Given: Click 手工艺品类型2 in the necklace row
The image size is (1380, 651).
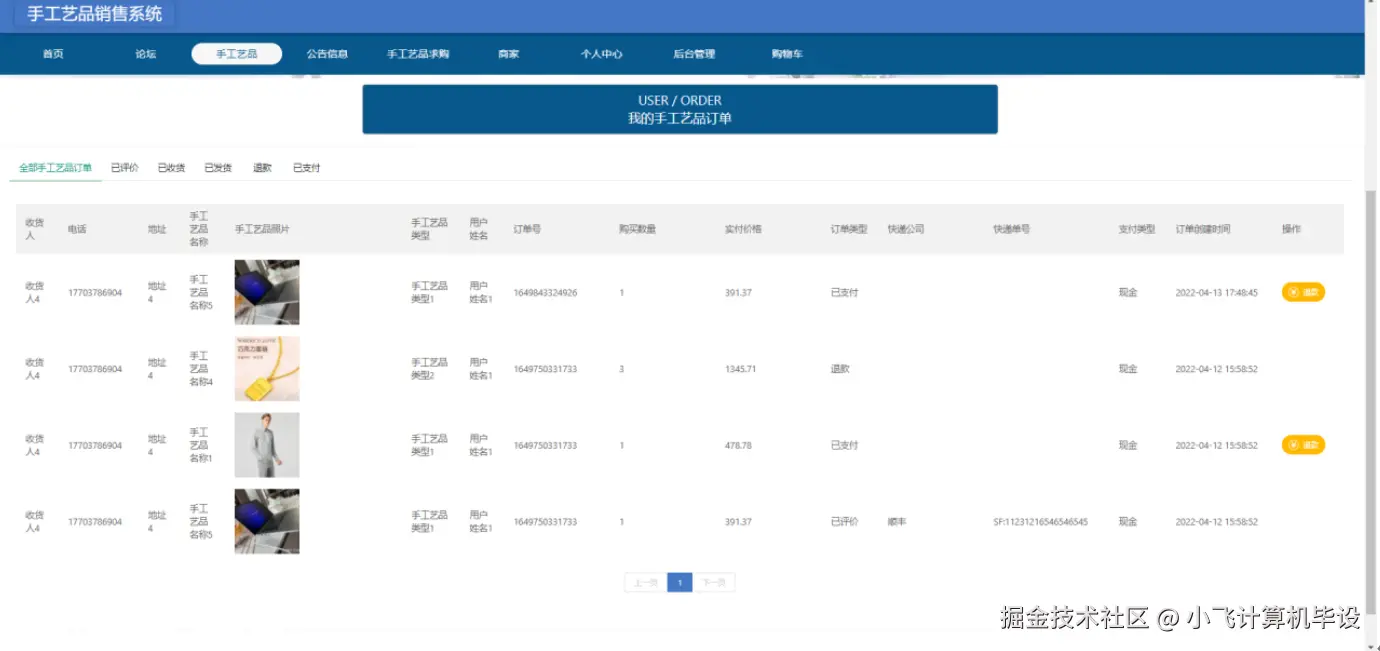Looking at the screenshot, I should pyautogui.click(x=429, y=369).
